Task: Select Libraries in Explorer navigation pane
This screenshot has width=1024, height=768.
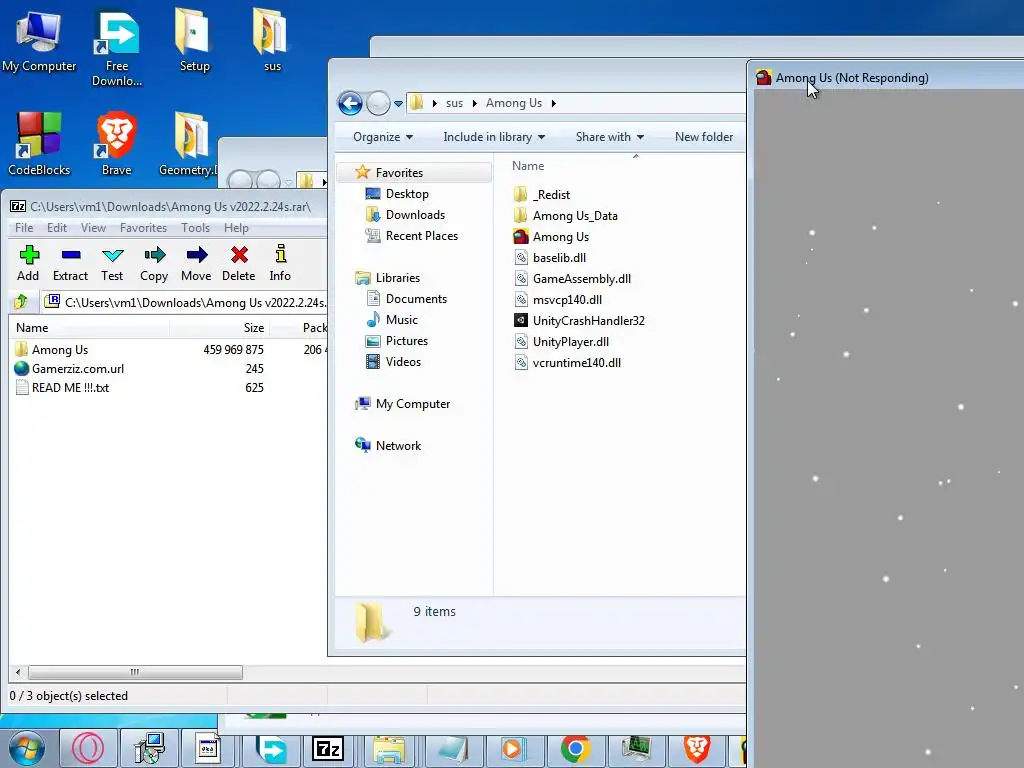Action: pyautogui.click(x=397, y=278)
